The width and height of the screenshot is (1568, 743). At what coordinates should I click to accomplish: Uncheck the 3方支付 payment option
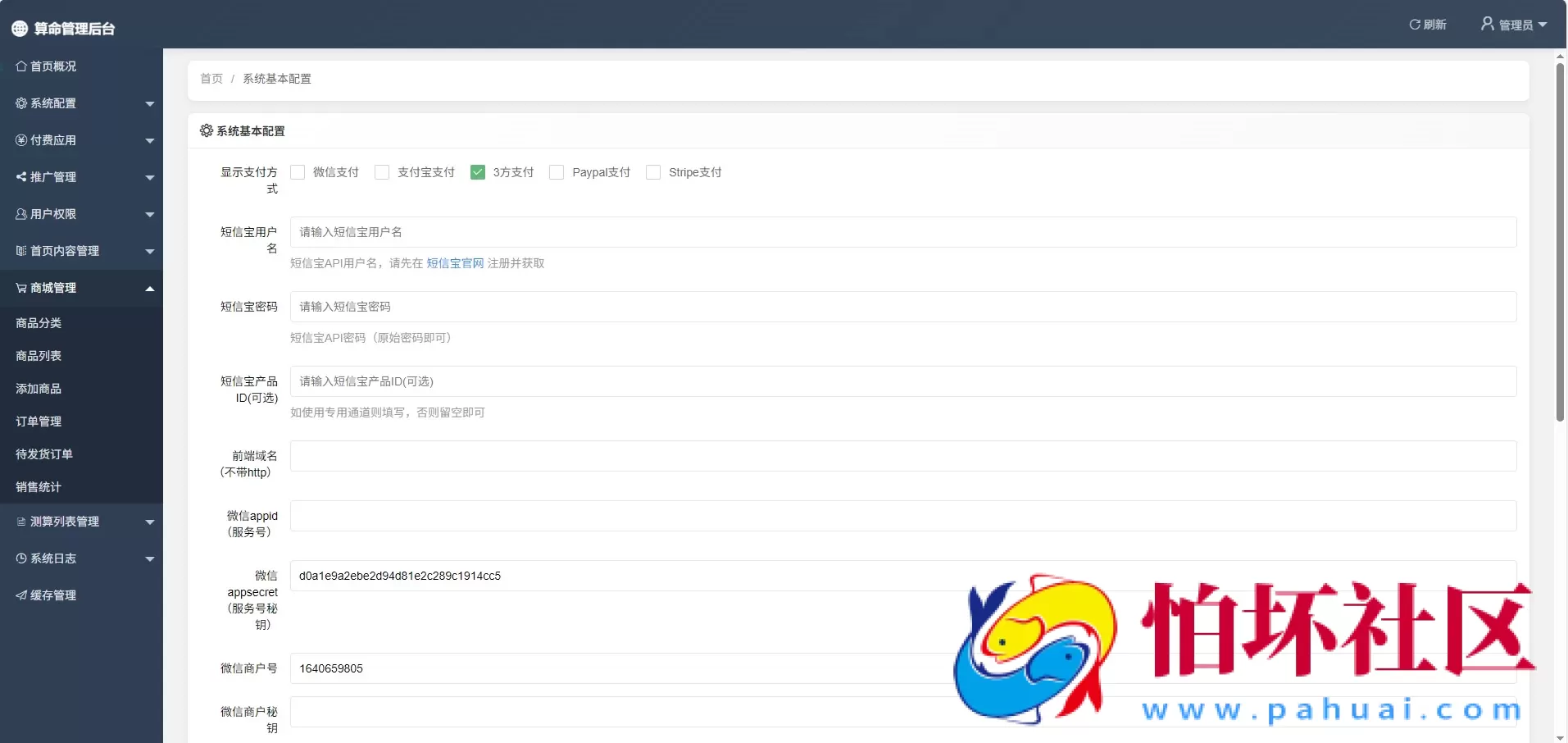pos(478,172)
